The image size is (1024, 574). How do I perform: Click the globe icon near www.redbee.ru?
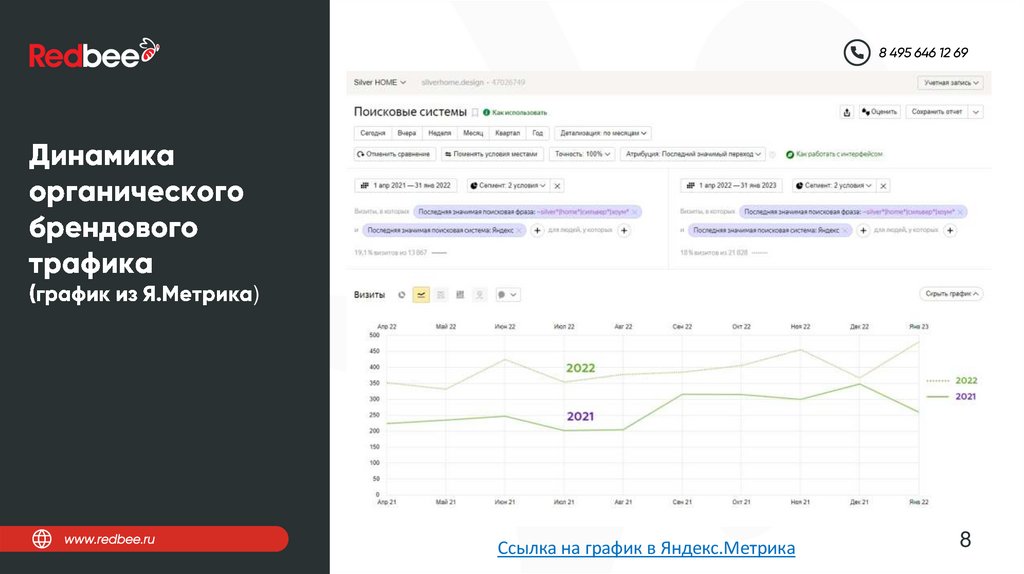click(42, 539)
